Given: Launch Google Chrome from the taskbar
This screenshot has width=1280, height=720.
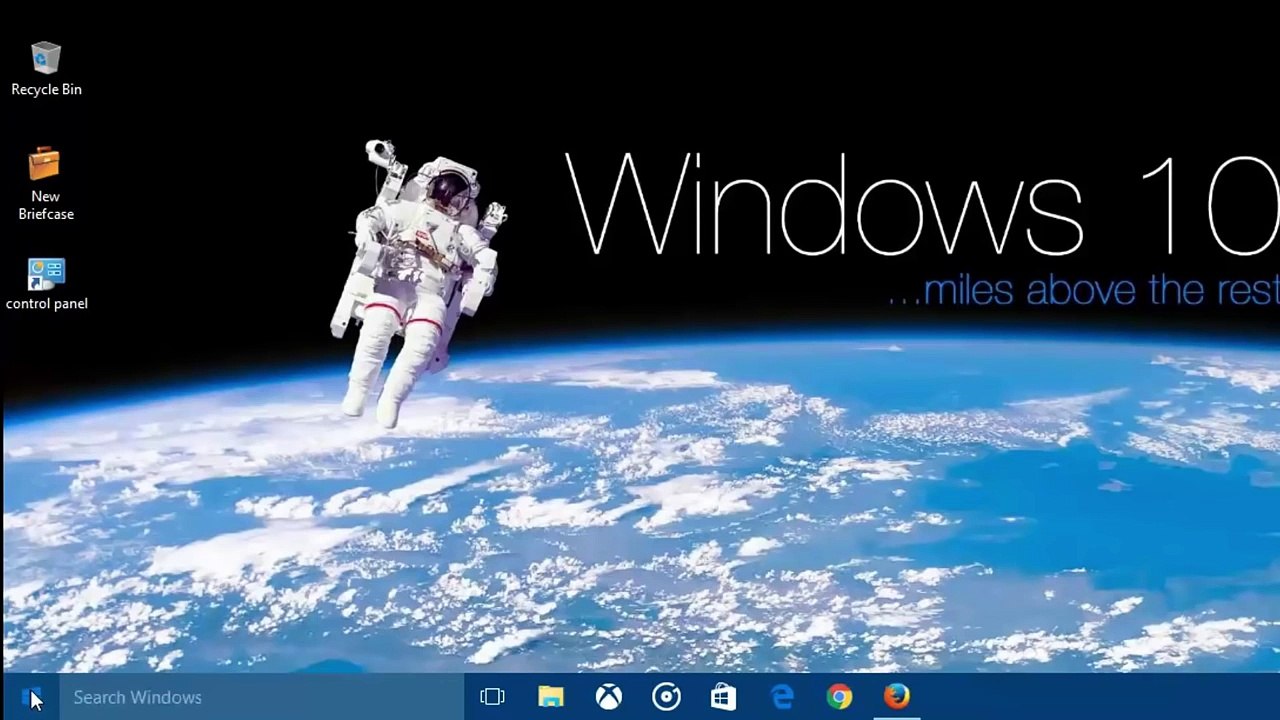Looking at the screenshot, I should 839,697.
